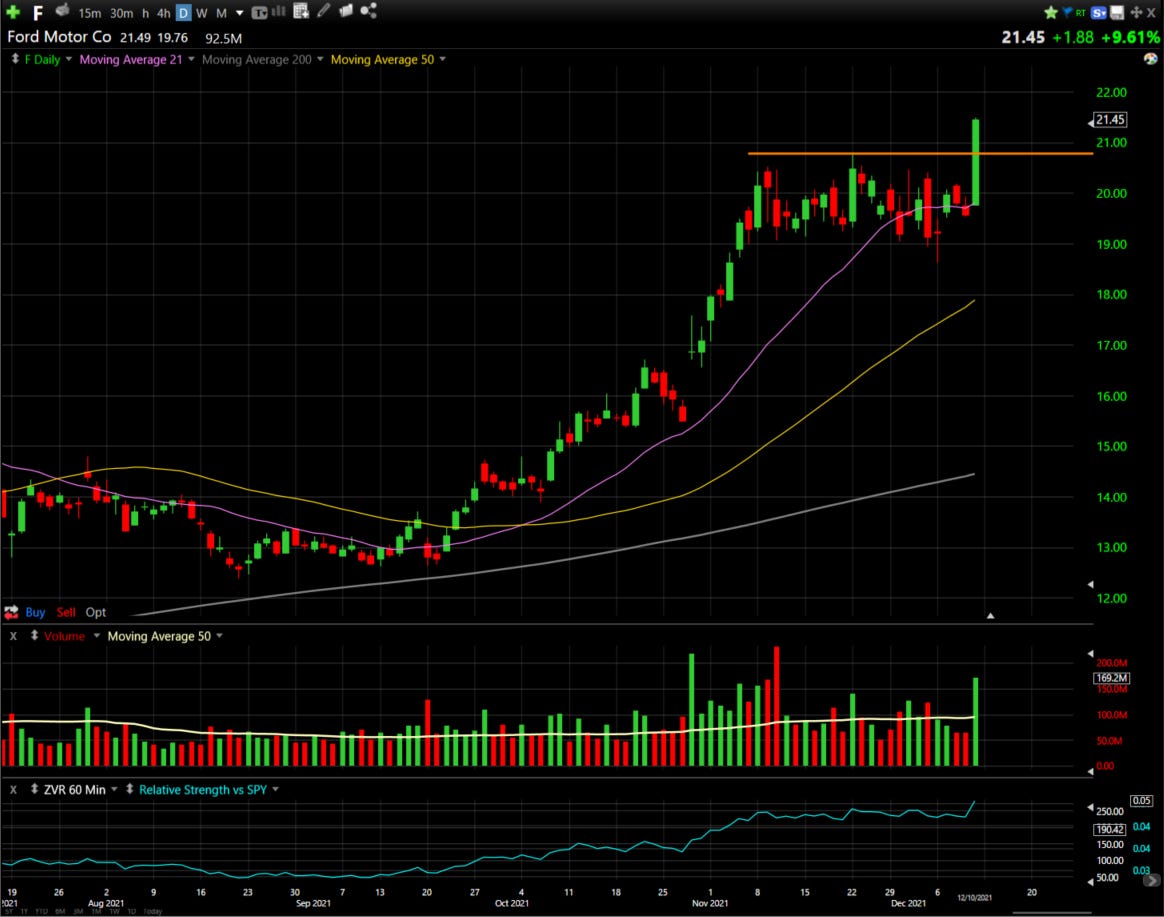
Task: Click the small up-triangle marker at price pane bottom
Action: click(x=990, y=616)
